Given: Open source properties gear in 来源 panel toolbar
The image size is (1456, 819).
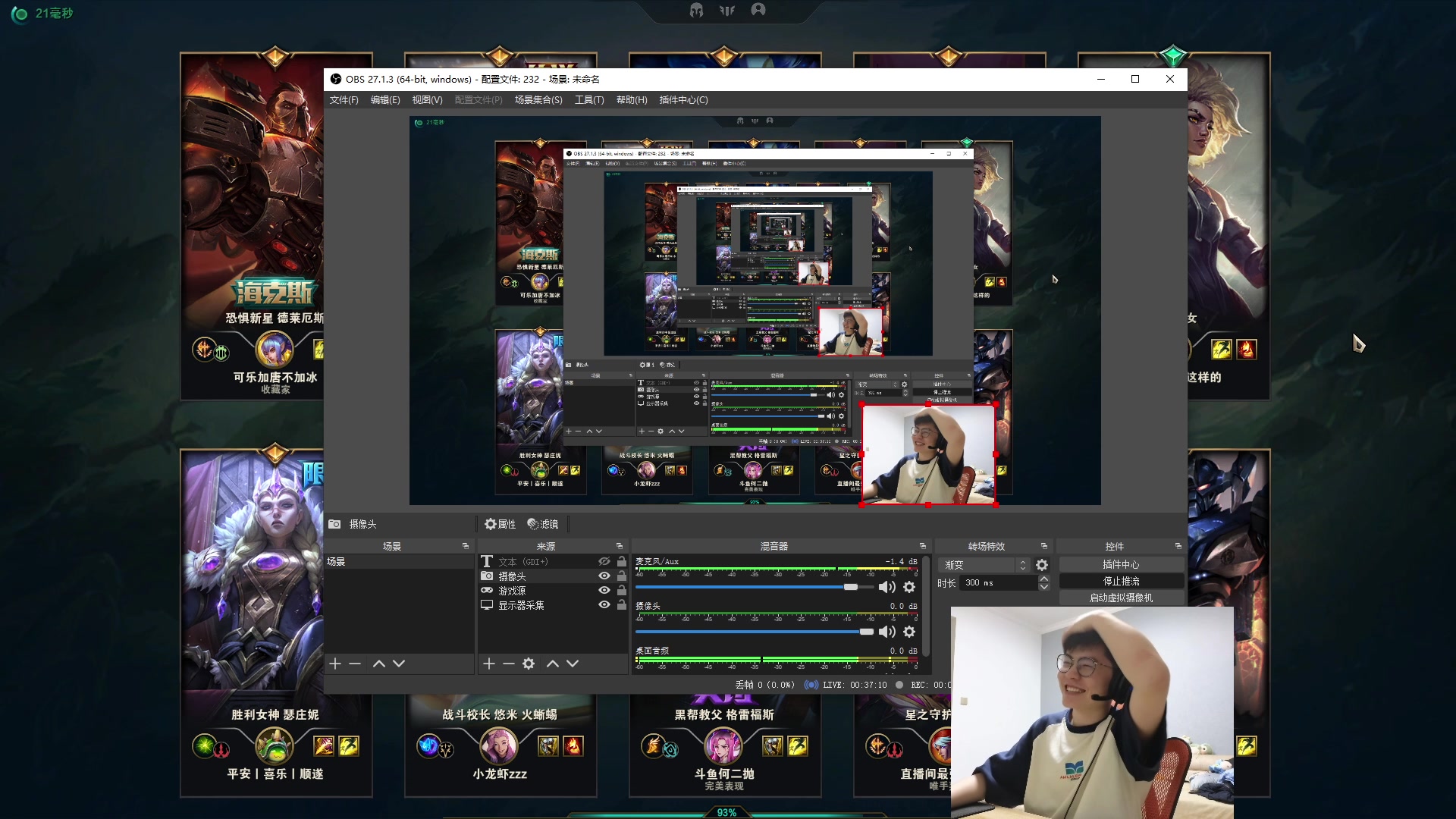Looking at the screenshot, I should tap(529, 664).
